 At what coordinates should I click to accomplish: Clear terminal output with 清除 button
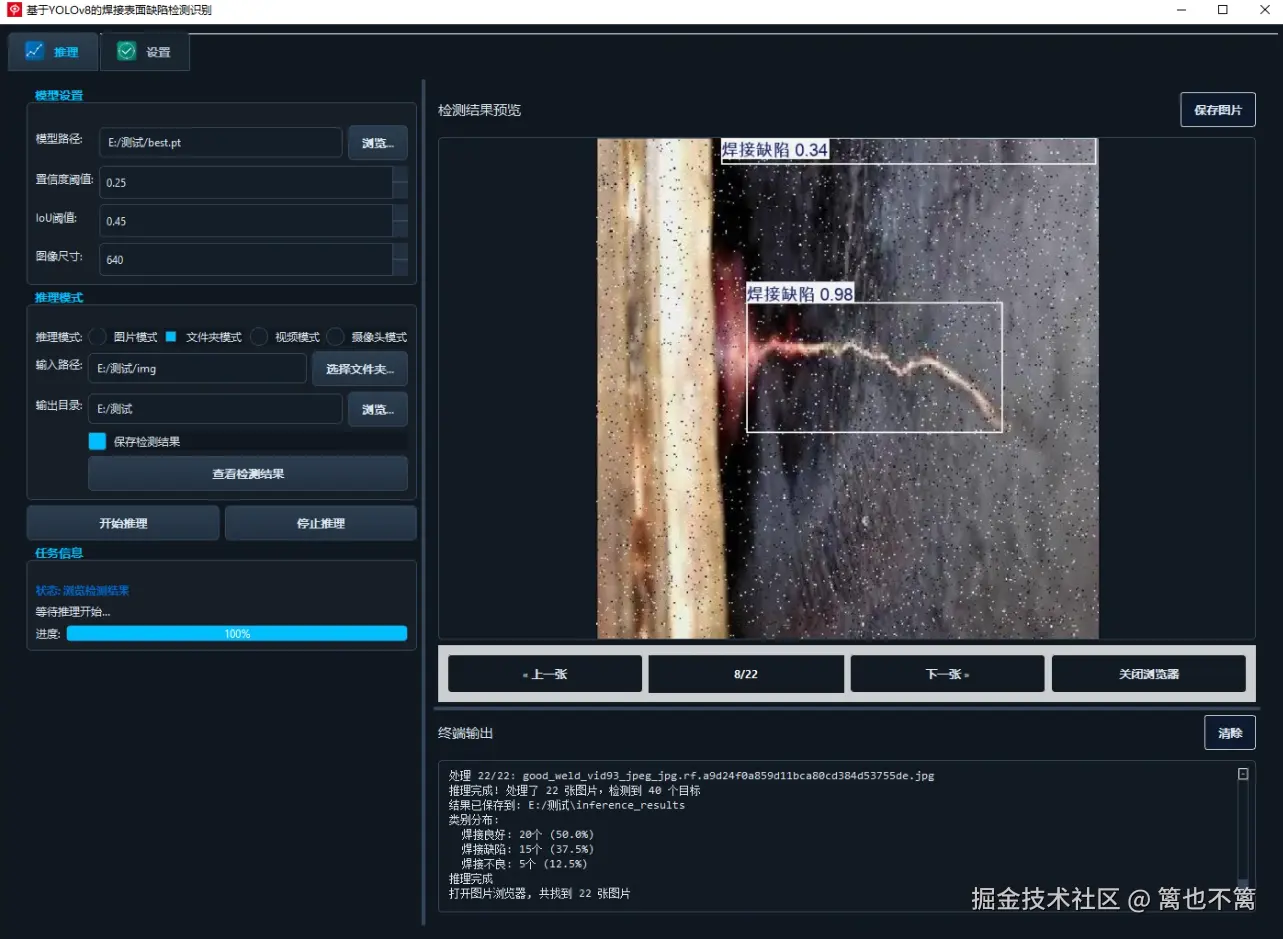[x=1229, y=732]
